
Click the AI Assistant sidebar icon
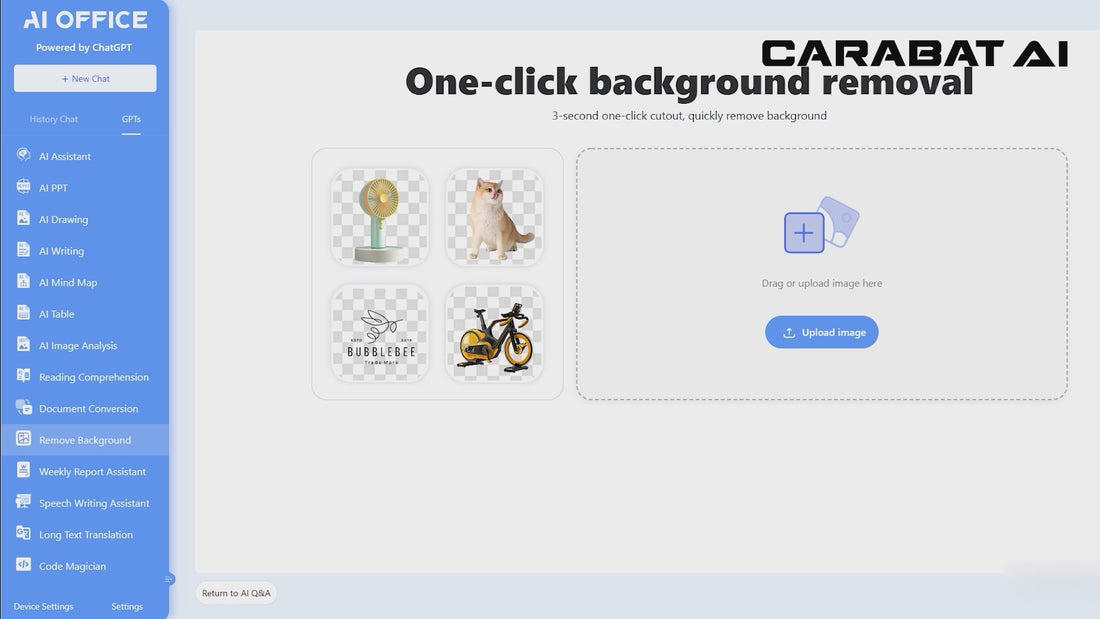tap(23, 156)
